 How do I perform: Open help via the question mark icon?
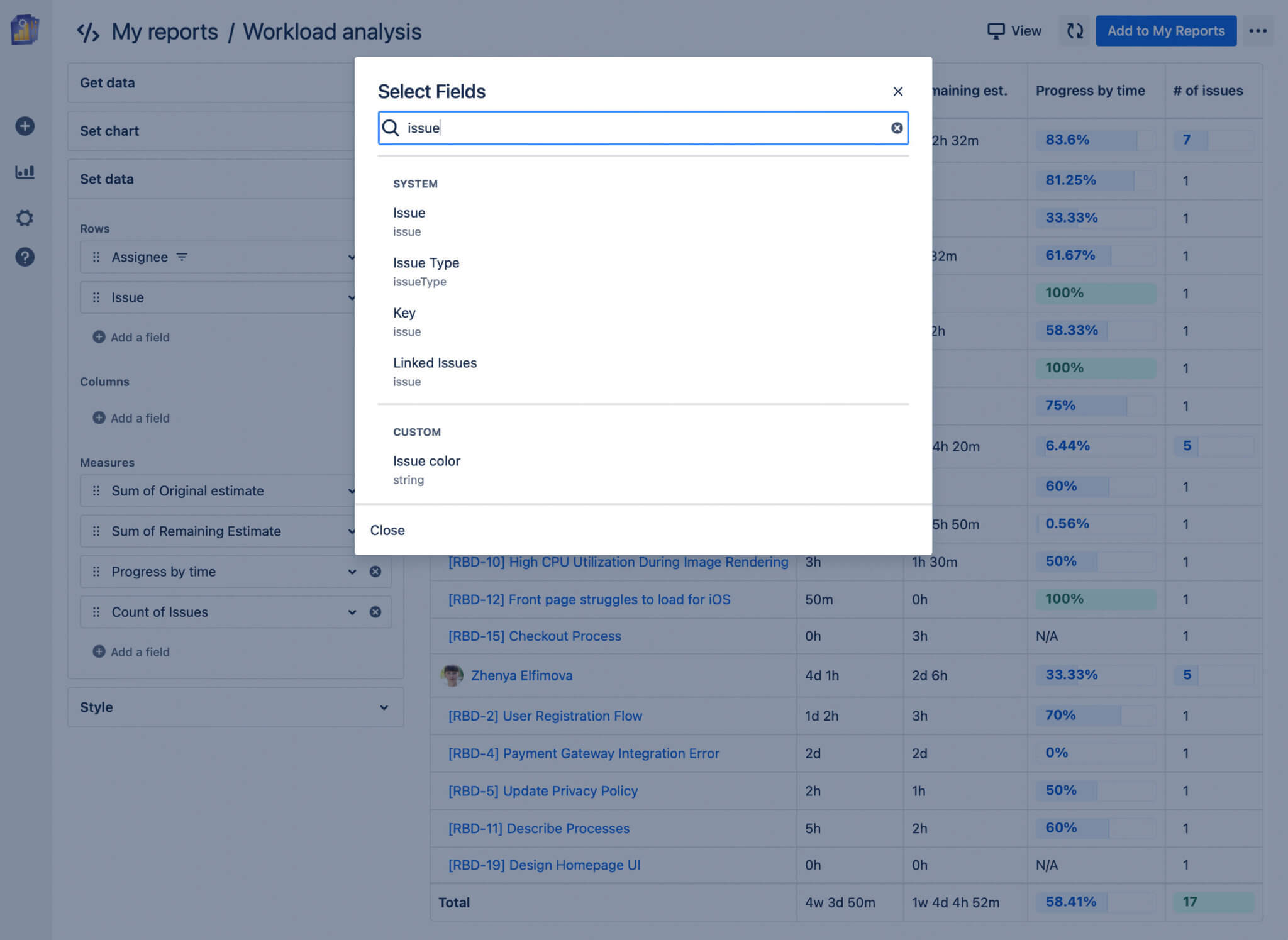25,257
